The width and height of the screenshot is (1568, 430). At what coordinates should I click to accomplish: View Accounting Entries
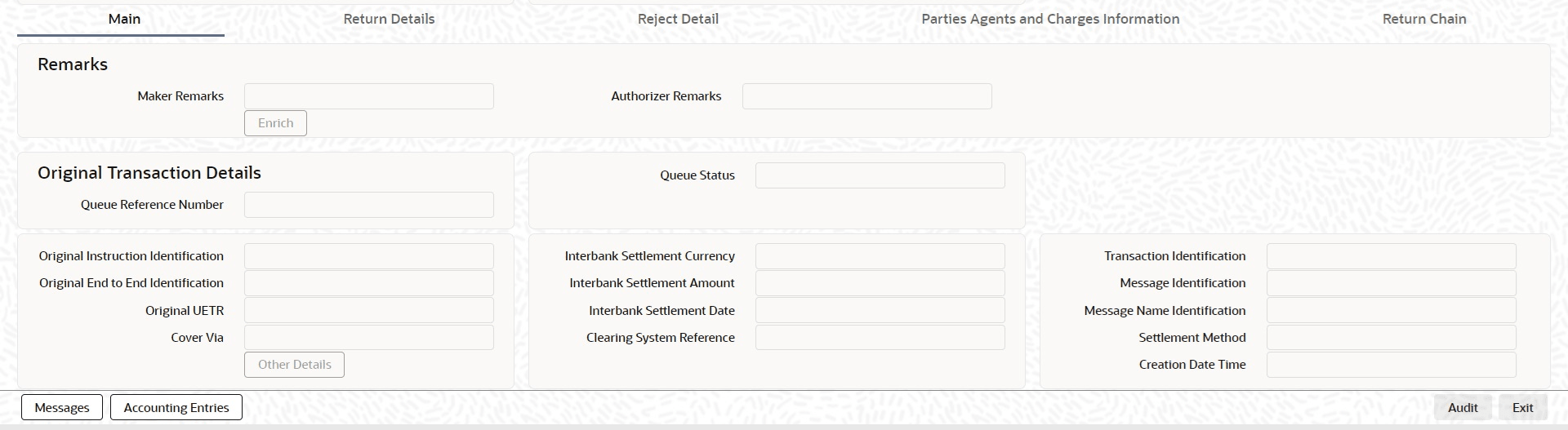[x=176, y=408]
